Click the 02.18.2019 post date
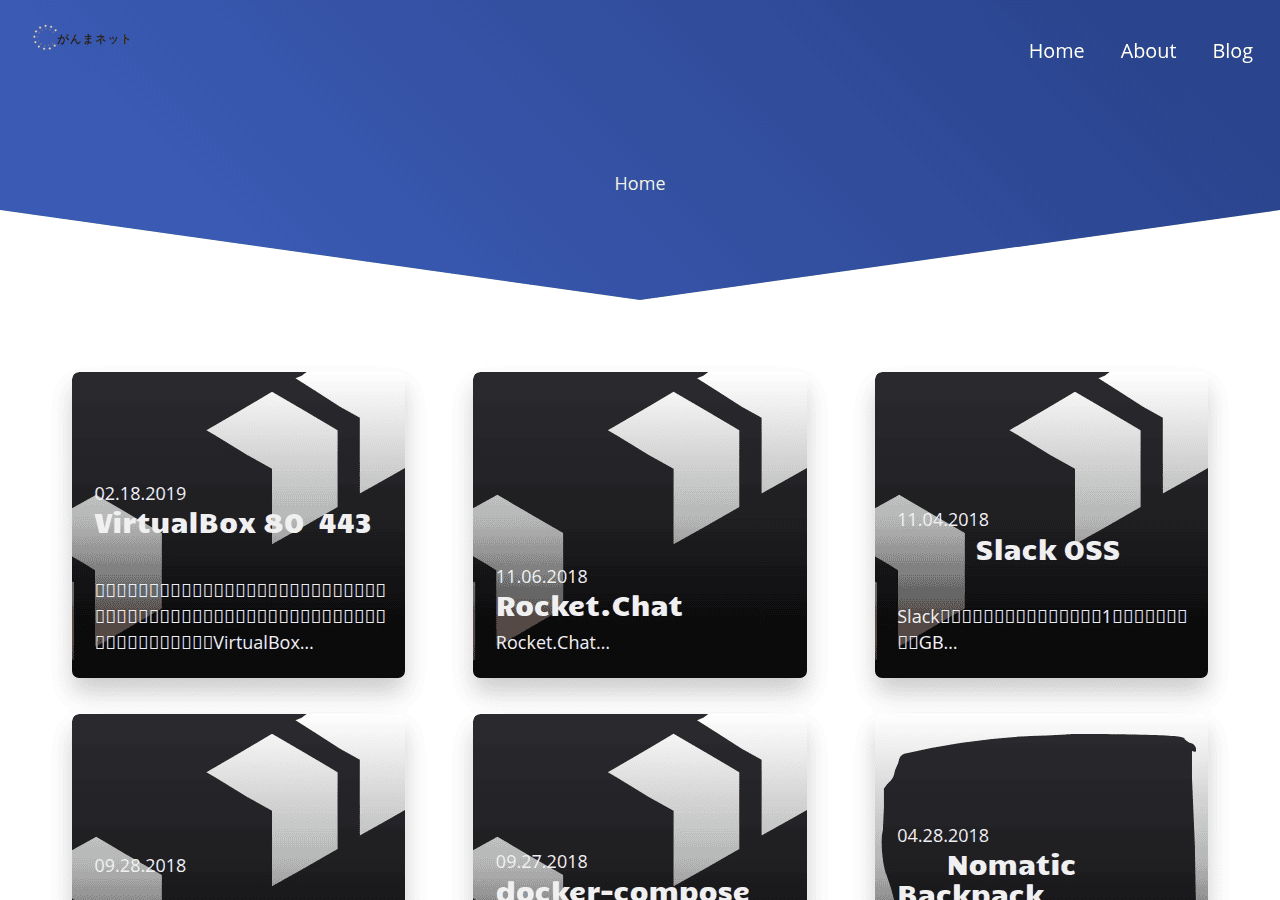Image resolution: width=1280 pixels, height=900 pixels. coord(140,493)
